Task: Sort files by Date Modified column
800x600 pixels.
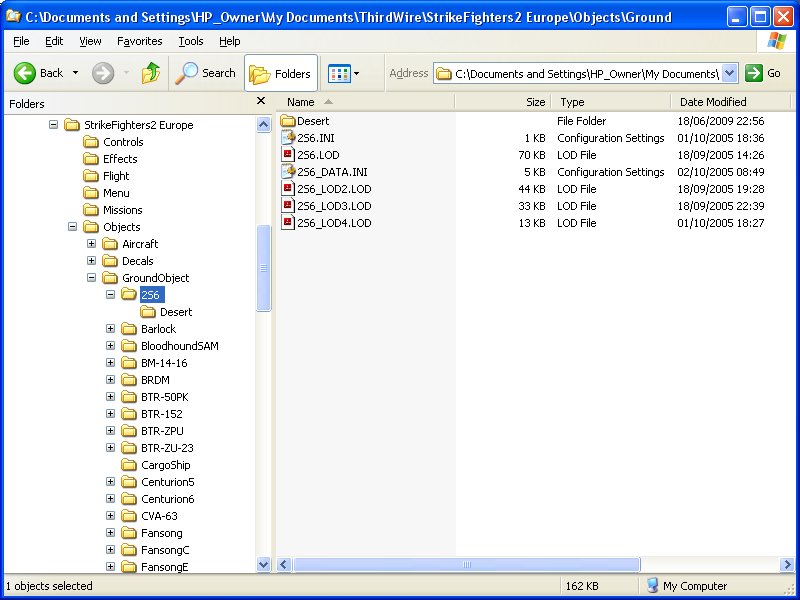Action: pos(731,102)
